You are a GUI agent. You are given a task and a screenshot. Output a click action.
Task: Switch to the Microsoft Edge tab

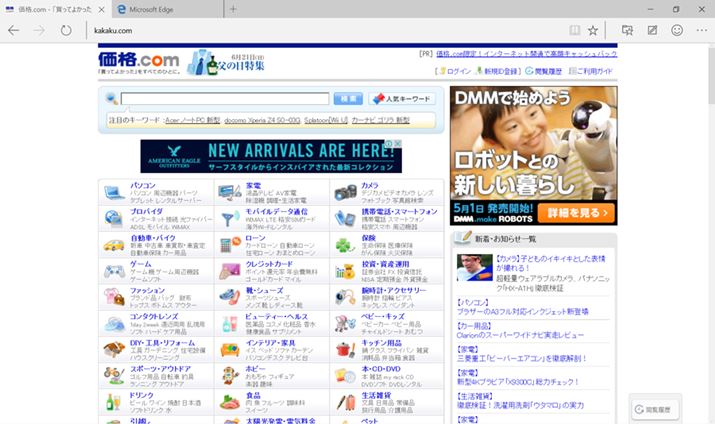[x=167, y=9]
